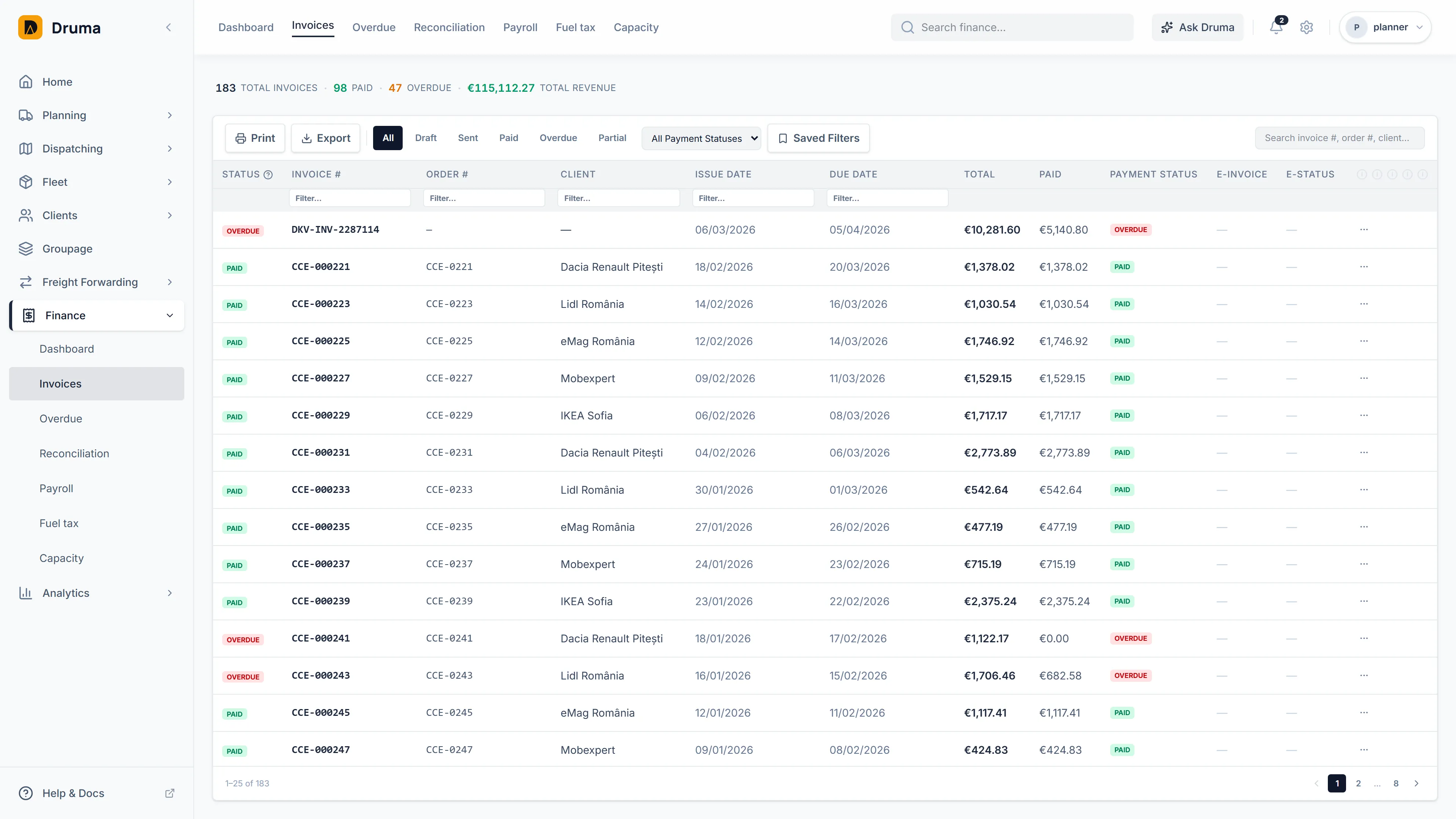The image size is (1456, 819).
Task: Select the All status filter
Action: [388, 138]
